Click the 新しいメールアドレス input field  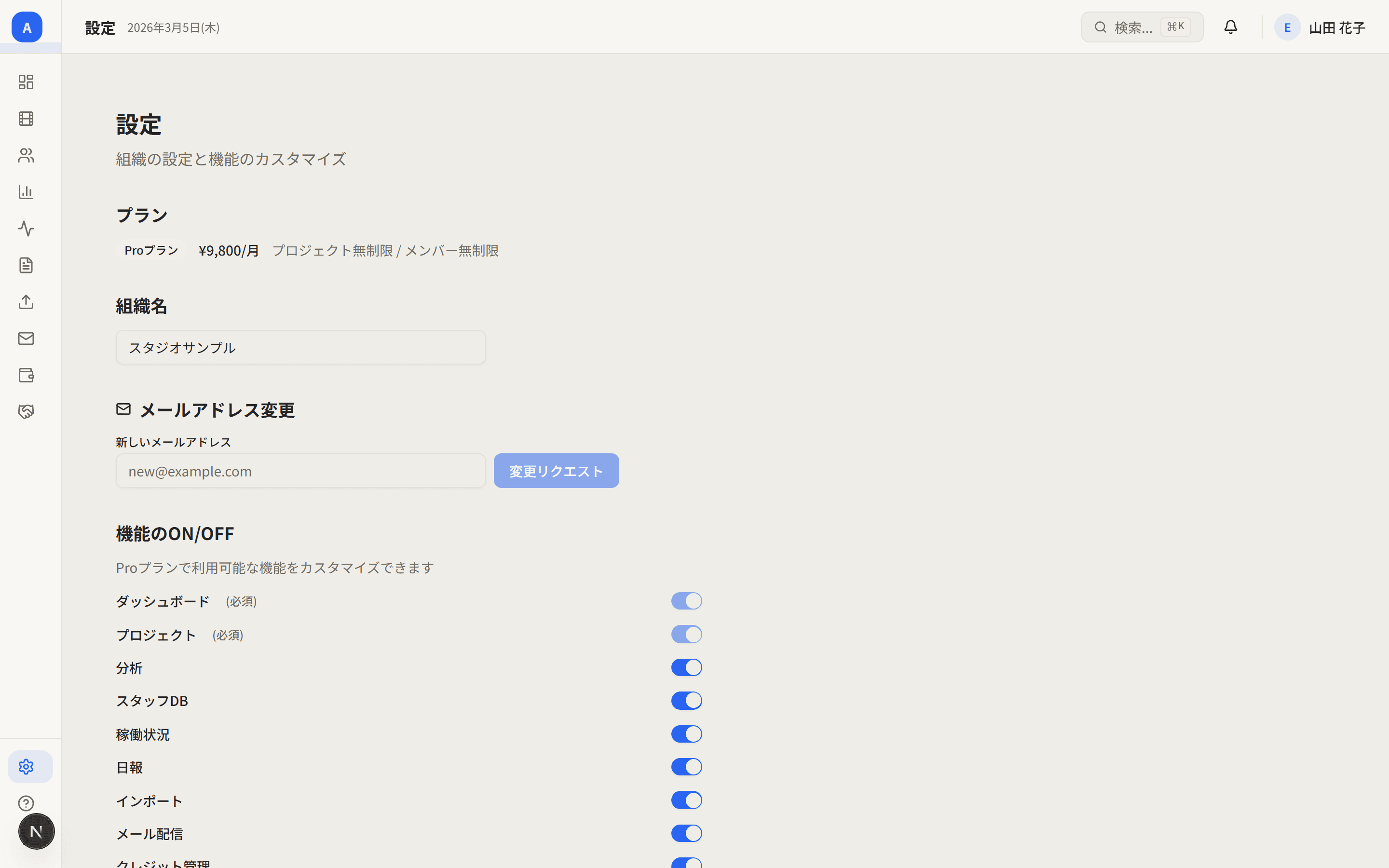(x=300, y=470)
